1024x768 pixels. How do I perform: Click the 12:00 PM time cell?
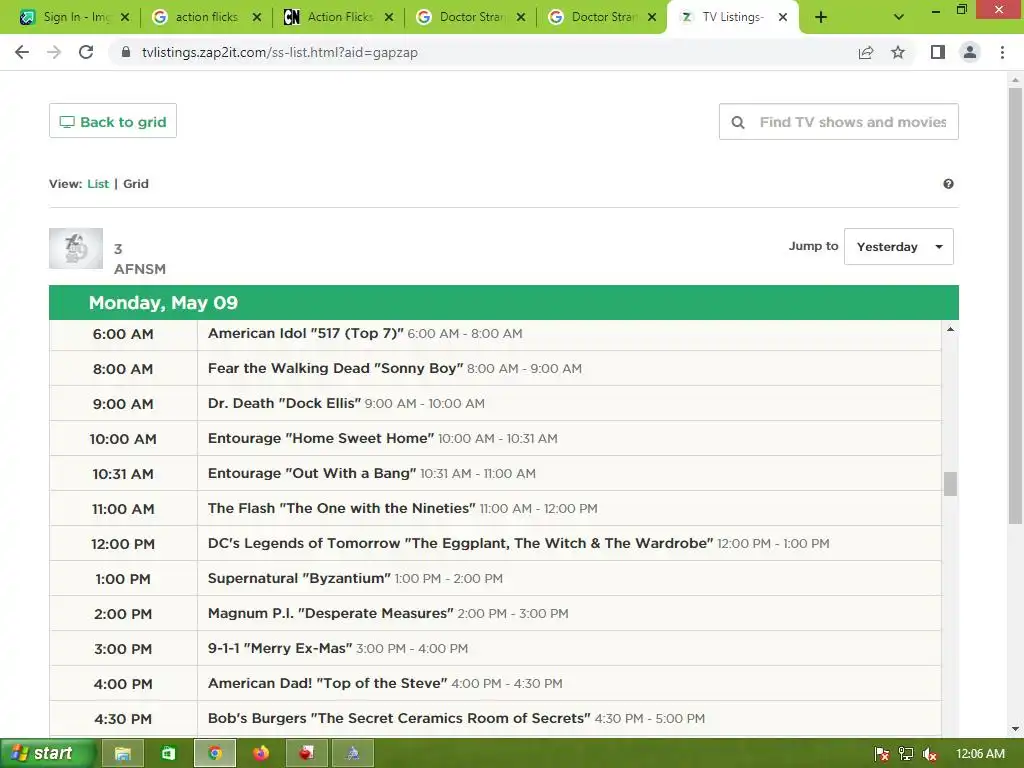point(123,544)
